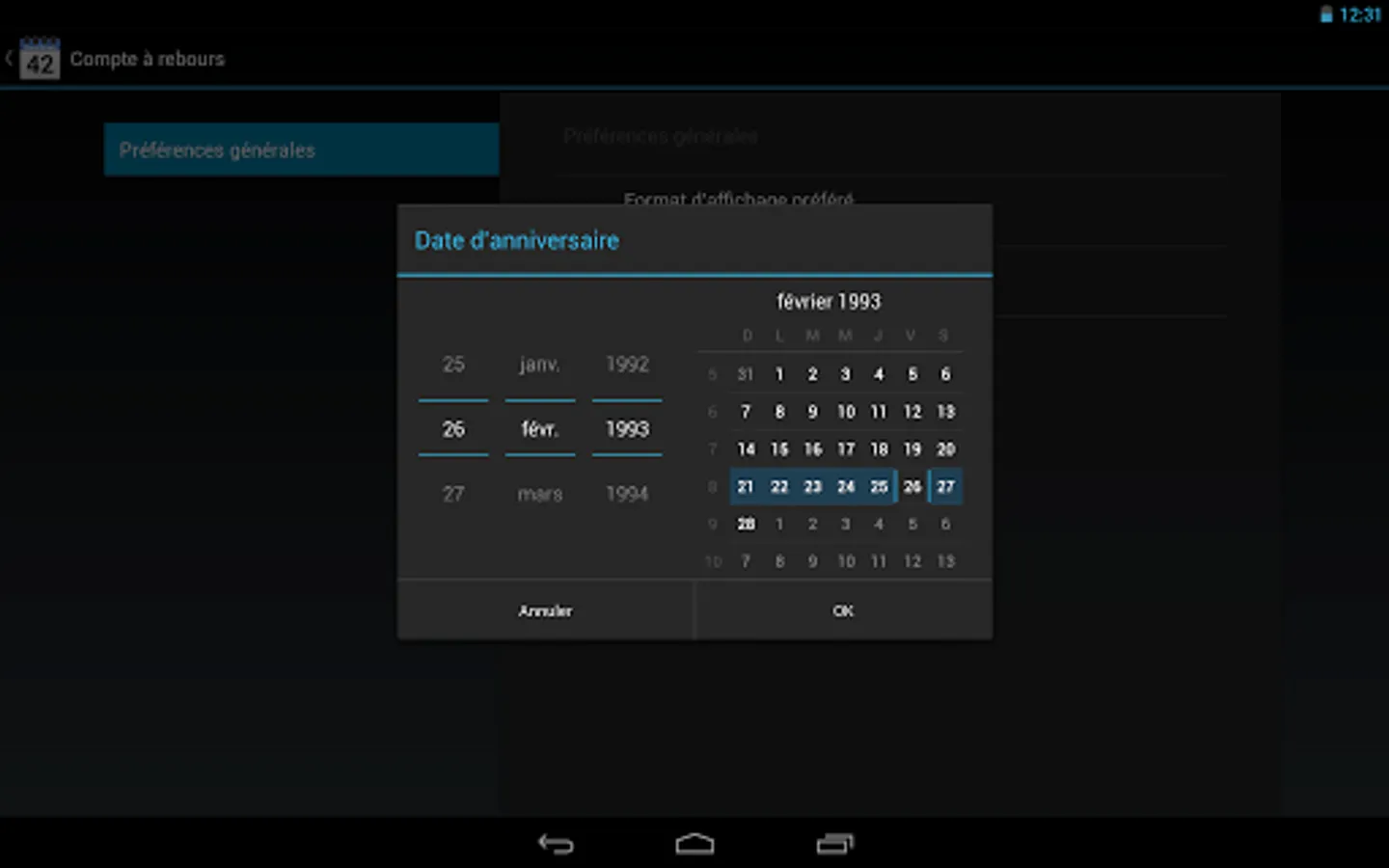
Task: Select February 14 in the calendar grid
Action: [746, 448]
